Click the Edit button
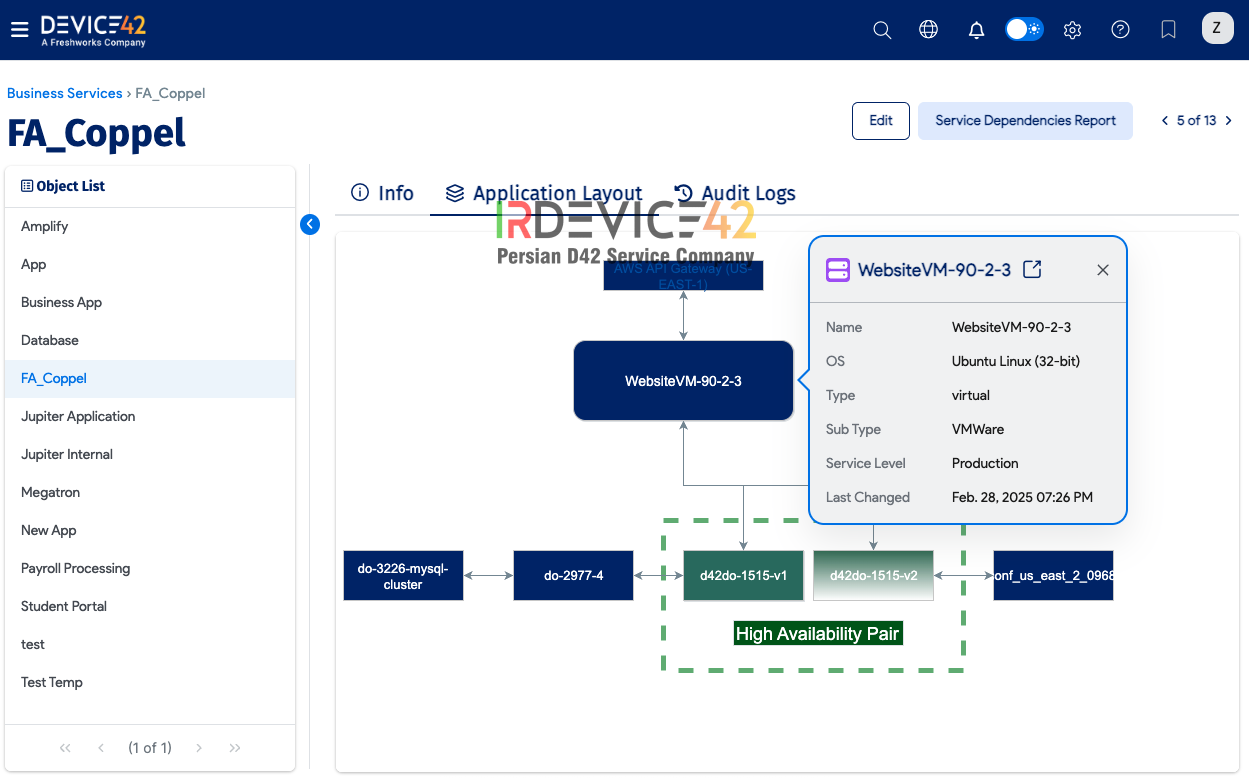 (881, 120)
